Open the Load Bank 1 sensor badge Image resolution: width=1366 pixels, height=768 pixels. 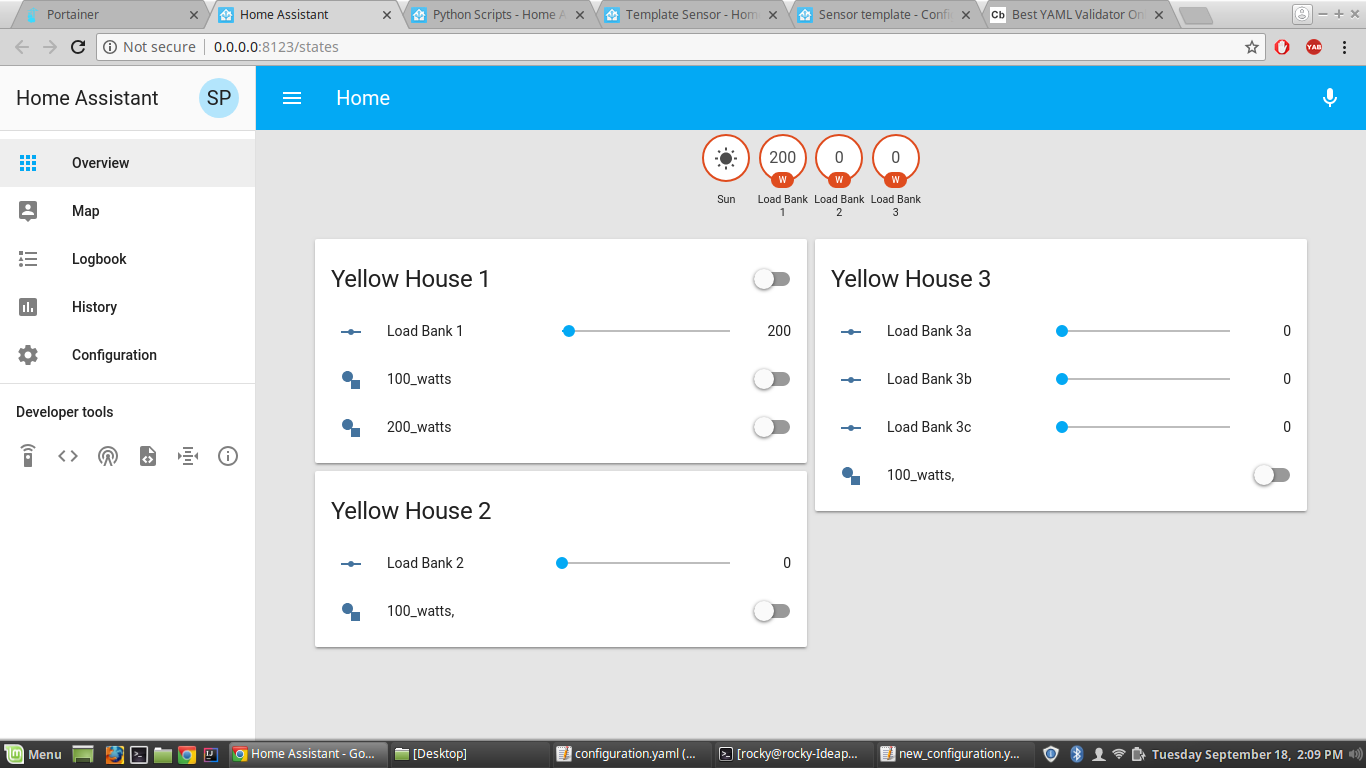pyautogui.click(x=783, y=158)
